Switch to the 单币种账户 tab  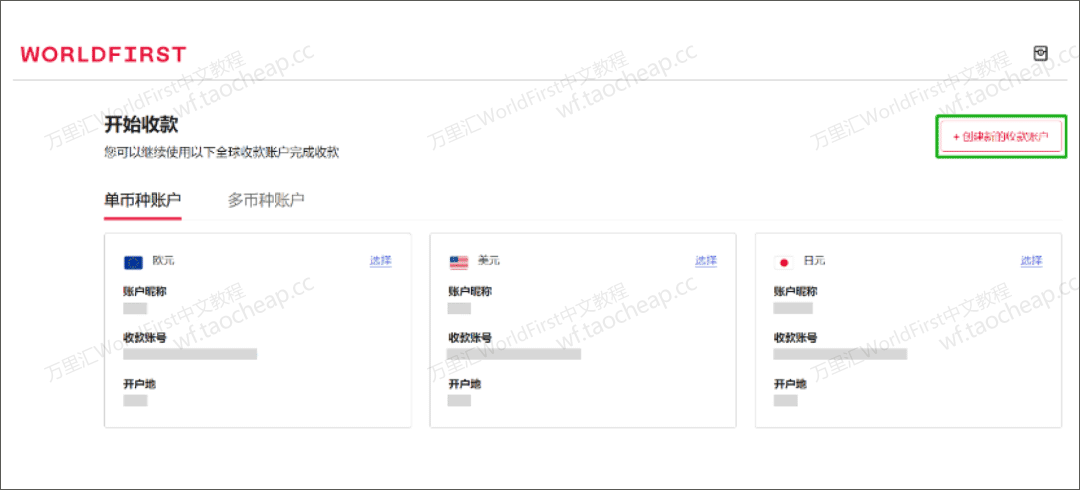pyautogui.click(x=143, y=200)
